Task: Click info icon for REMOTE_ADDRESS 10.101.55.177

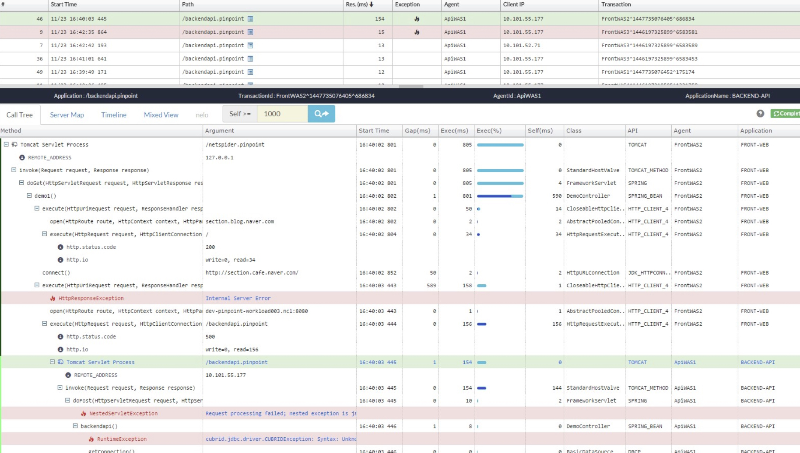Action: (x=68, y=375)
